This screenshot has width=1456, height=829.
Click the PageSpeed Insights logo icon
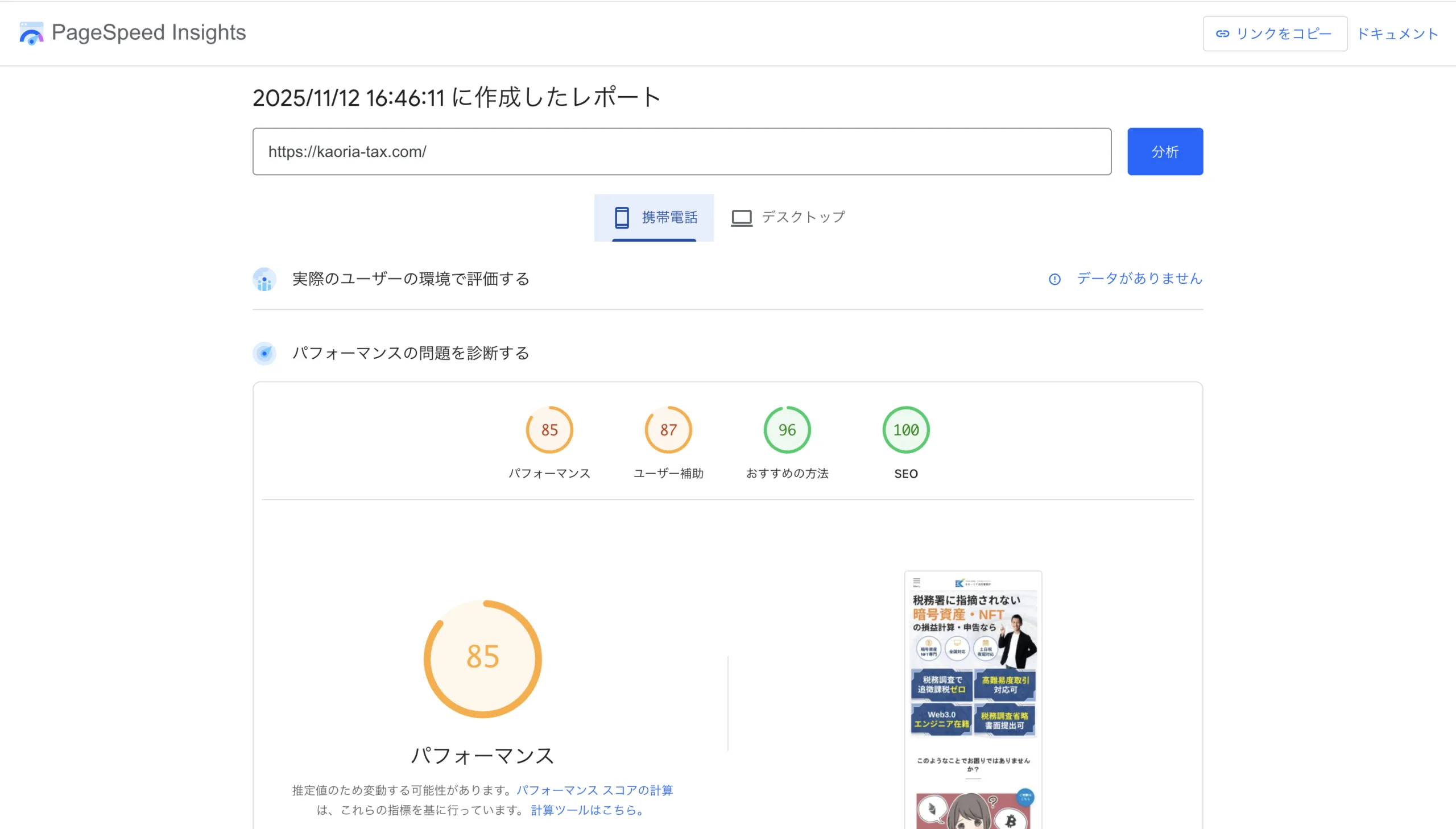point(30,34)
